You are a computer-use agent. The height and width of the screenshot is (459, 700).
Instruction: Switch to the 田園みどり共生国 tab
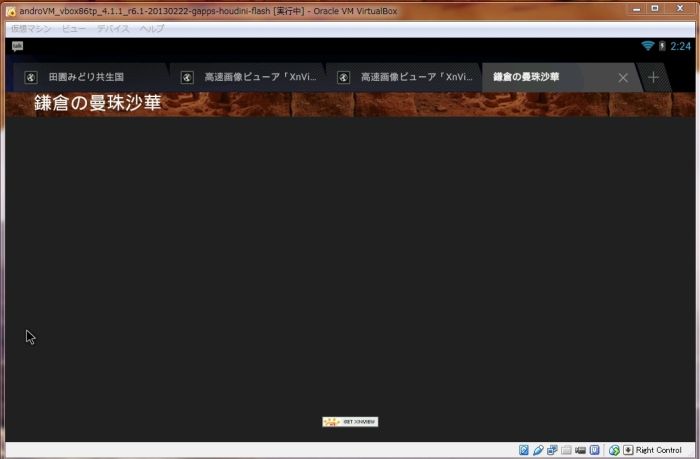pyautogui.click(x=86, y=77)
